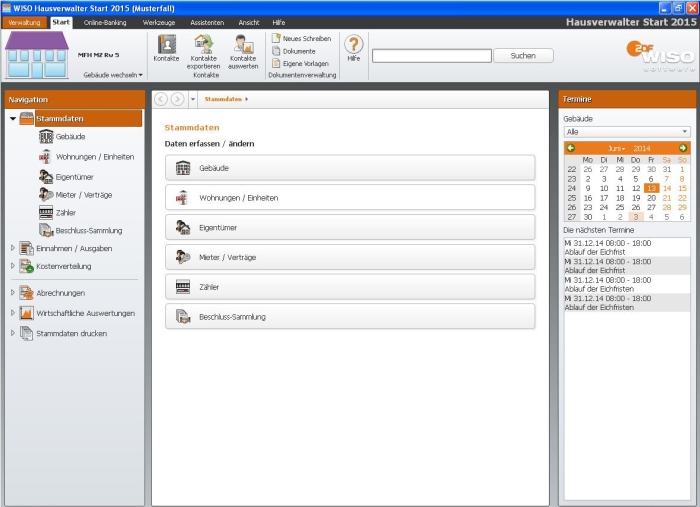Image resolution: width=700 pixels, height=507 pixels.
Task: Open the Gebäude filter dropdown showing Alle
Action: click(x=627, y=132)
